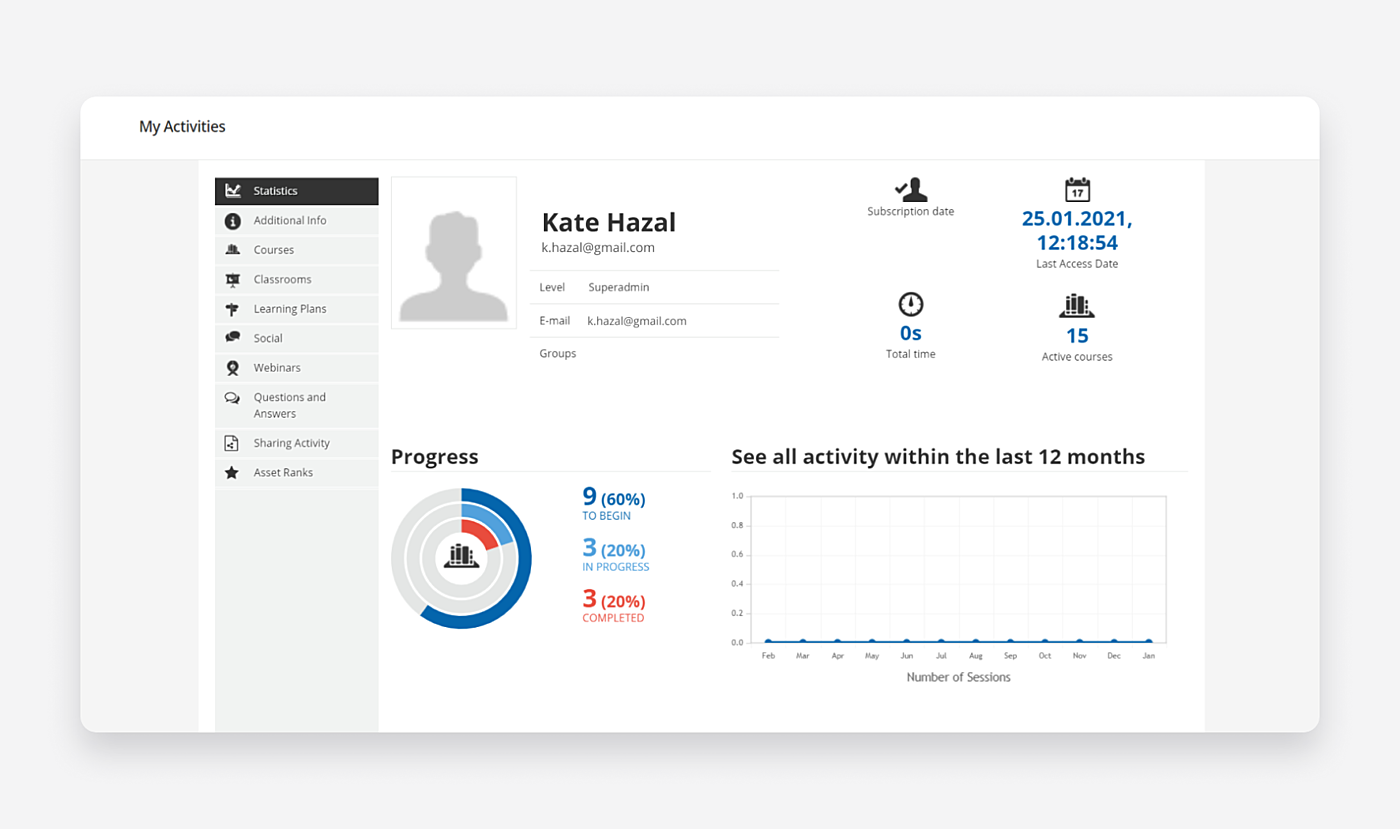Click the Social chat bubble icon

click(x=233, y=338)
